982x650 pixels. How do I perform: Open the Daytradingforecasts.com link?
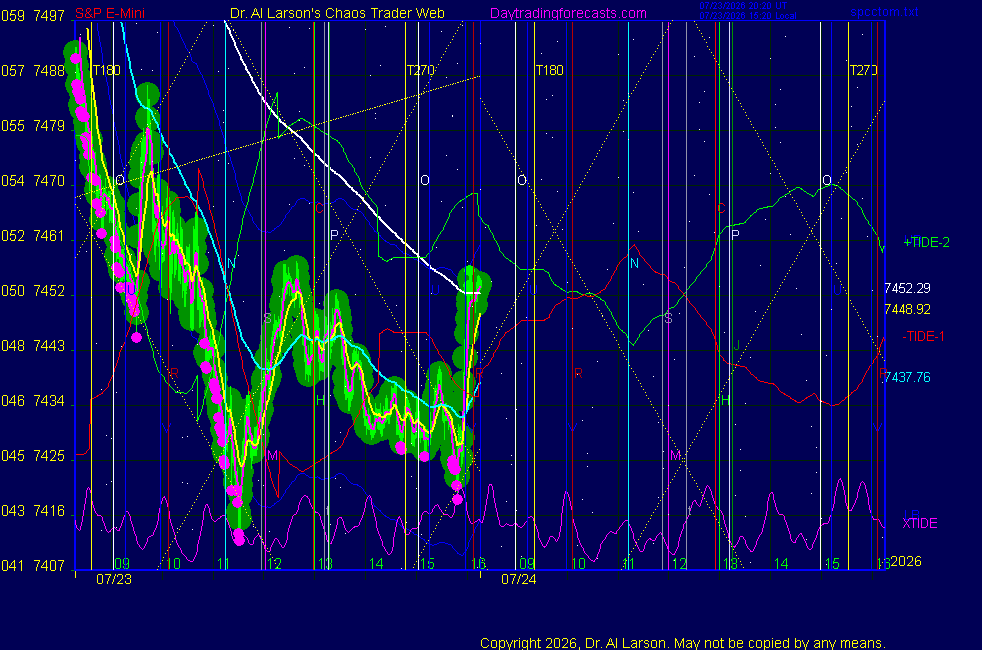pyautogui.click(x=568, y=13)
